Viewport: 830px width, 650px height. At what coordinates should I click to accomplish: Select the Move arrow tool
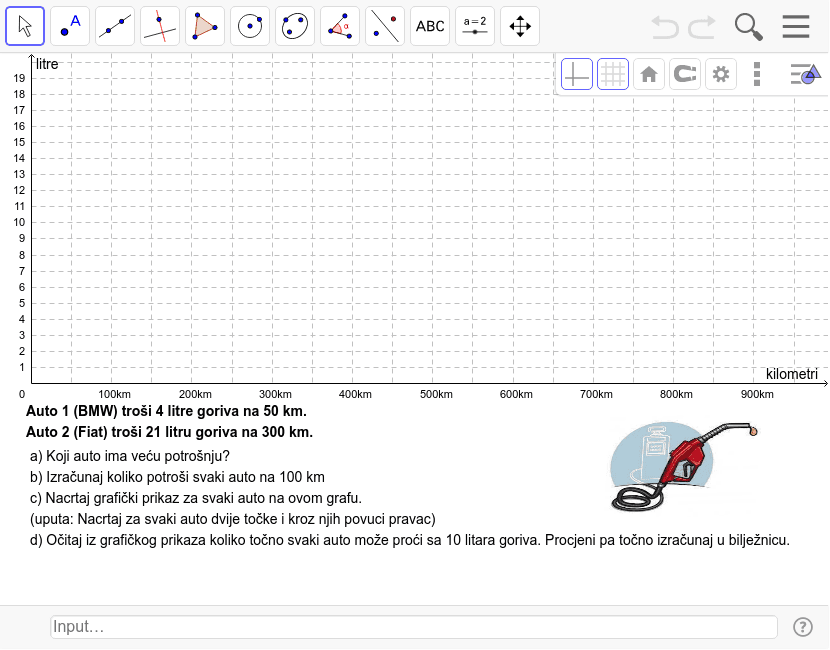(x=25, y=26)
